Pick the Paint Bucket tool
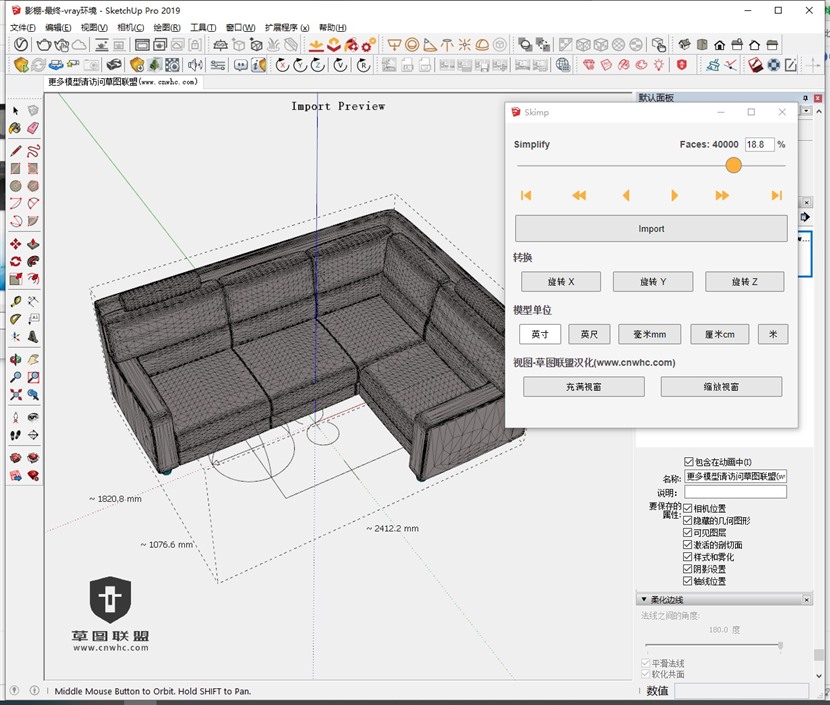This screenshot has height=705, width=830. pos(15,128)
